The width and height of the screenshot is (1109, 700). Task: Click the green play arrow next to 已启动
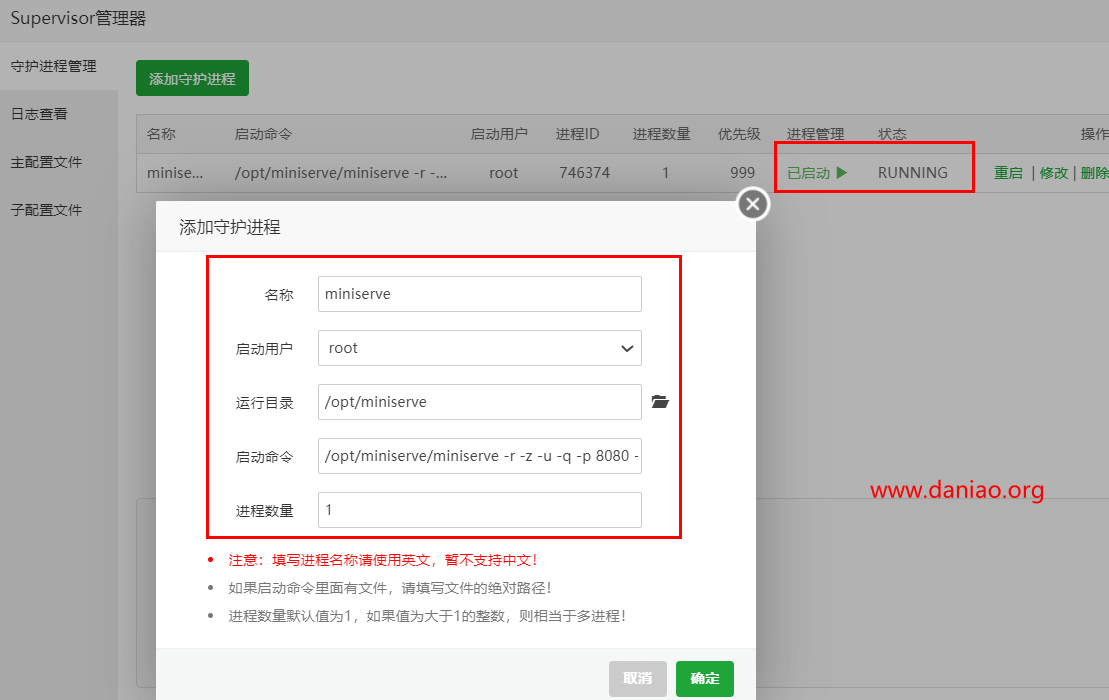(x=842, y=173)
